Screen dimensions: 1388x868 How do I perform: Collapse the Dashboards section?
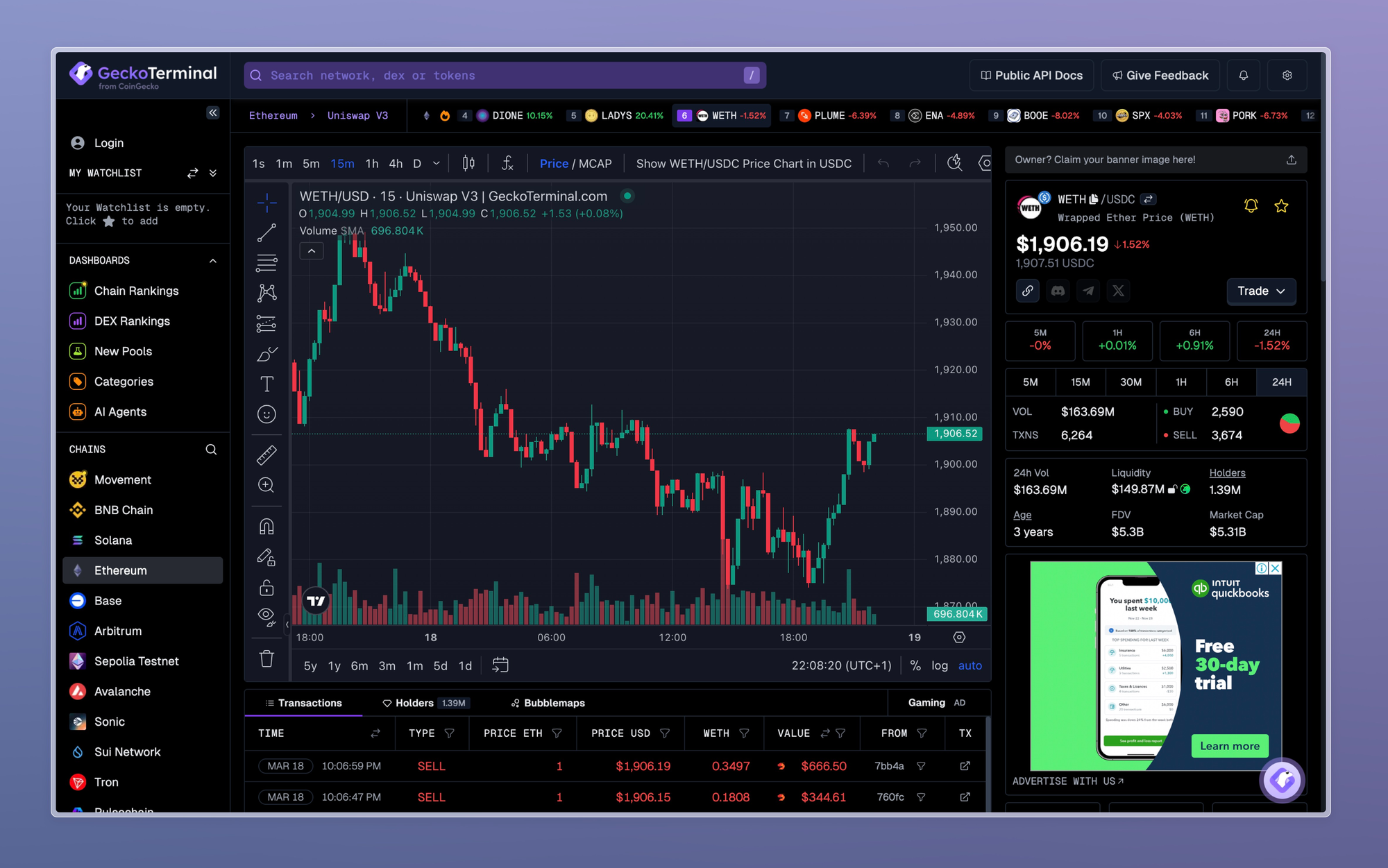pyautogui.click(x=213, y=261)
